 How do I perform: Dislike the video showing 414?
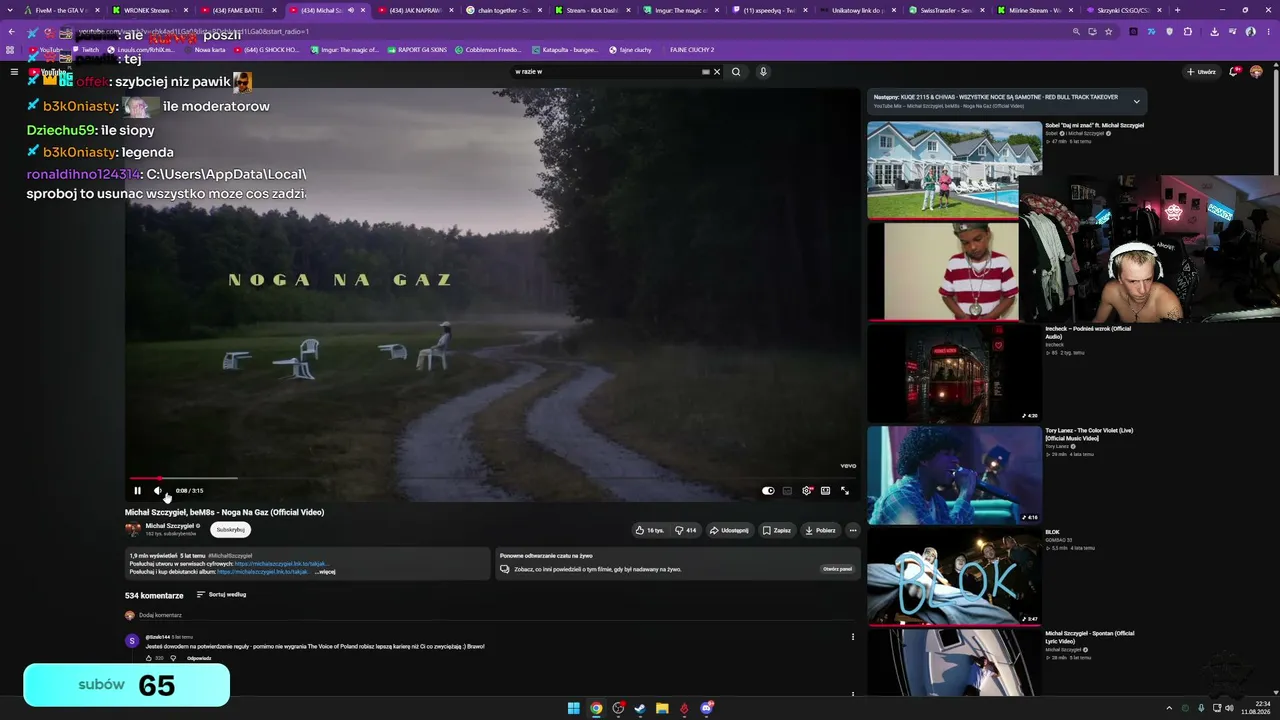[x=685, y=530]
